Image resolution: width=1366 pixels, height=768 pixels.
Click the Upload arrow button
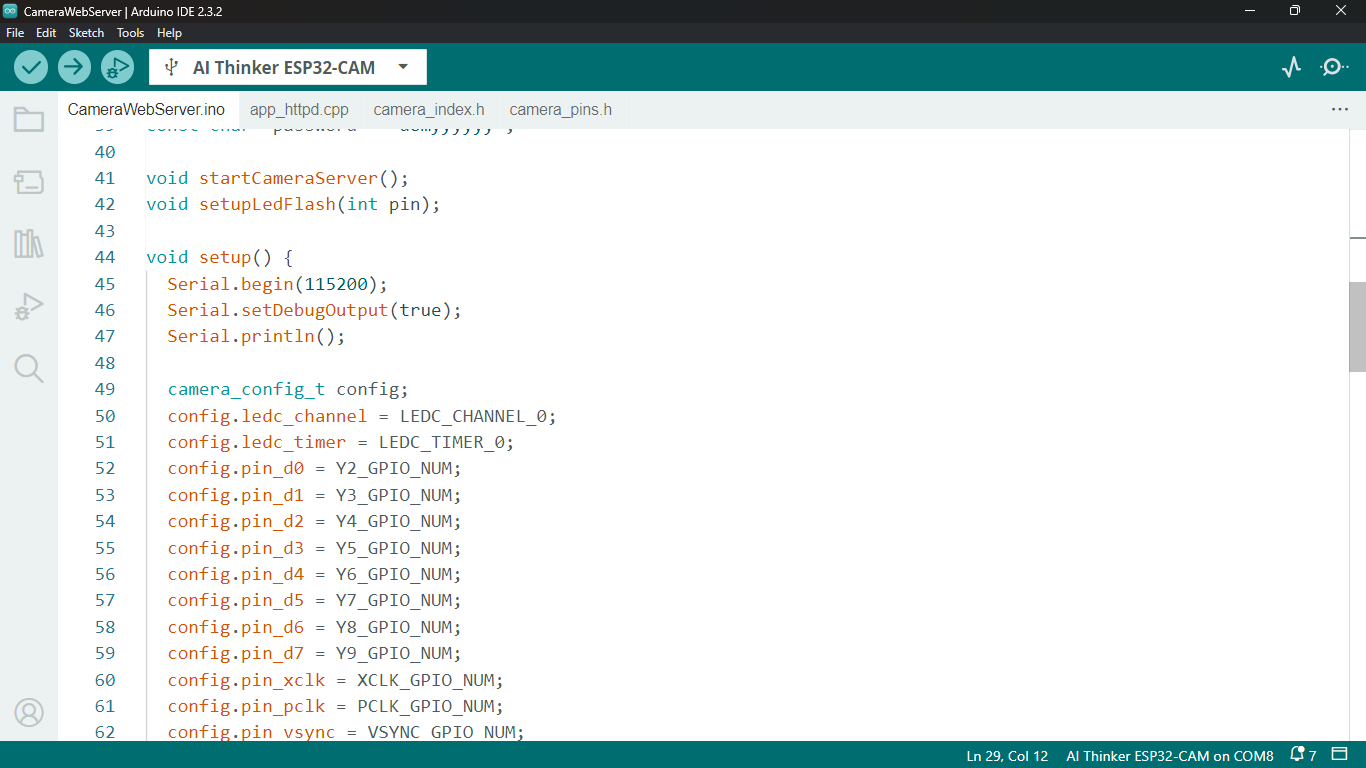pyautogui.click(x=74, y=67)
